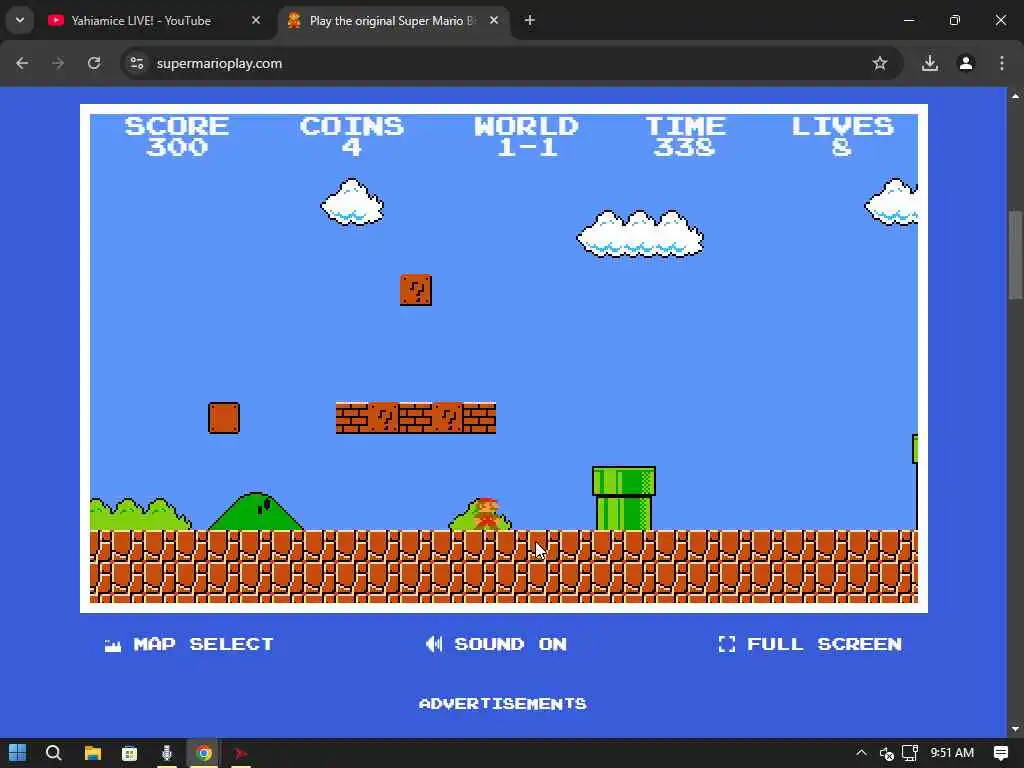Click the muted volume tray icon
This screenshot has width=1024, height=768.
(886, 754)
